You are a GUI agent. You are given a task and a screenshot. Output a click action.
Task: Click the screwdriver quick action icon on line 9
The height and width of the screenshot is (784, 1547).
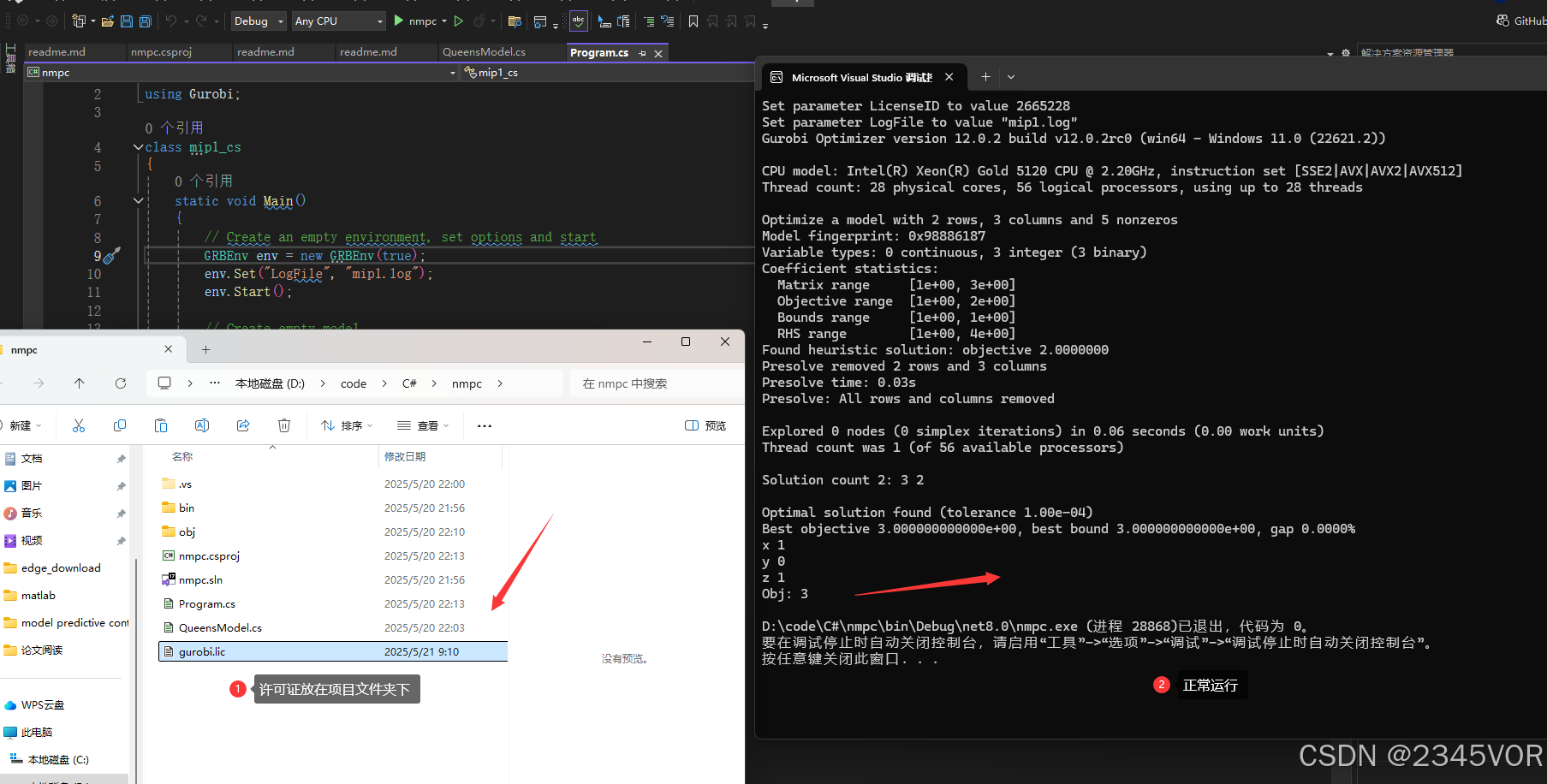click(x=112, y=255)
